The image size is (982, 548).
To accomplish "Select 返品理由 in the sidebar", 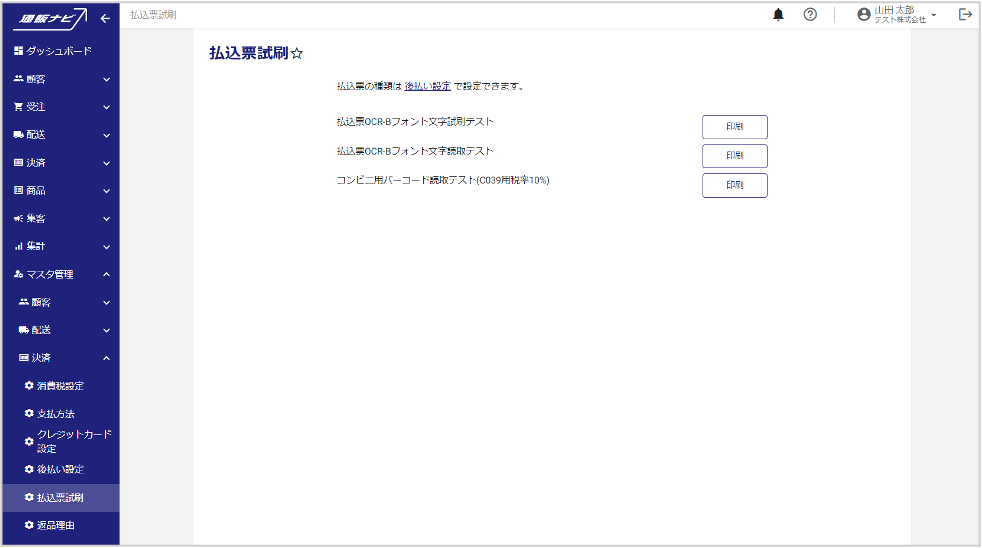I will (x=56, y=525).
